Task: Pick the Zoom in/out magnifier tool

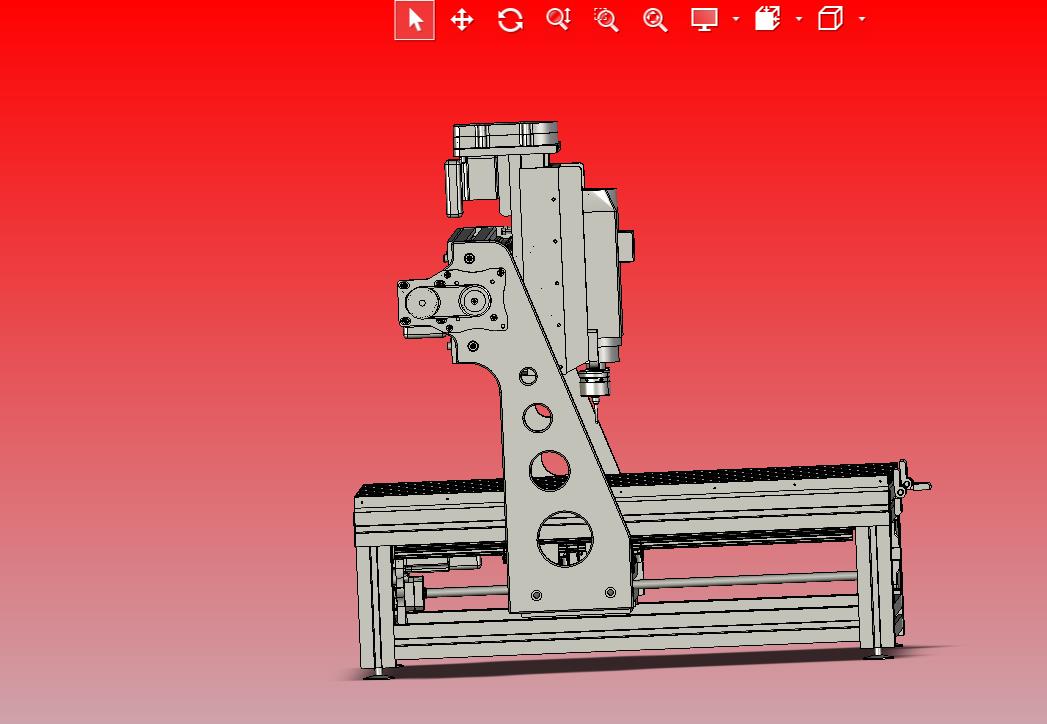Action: tap(558, 19)
